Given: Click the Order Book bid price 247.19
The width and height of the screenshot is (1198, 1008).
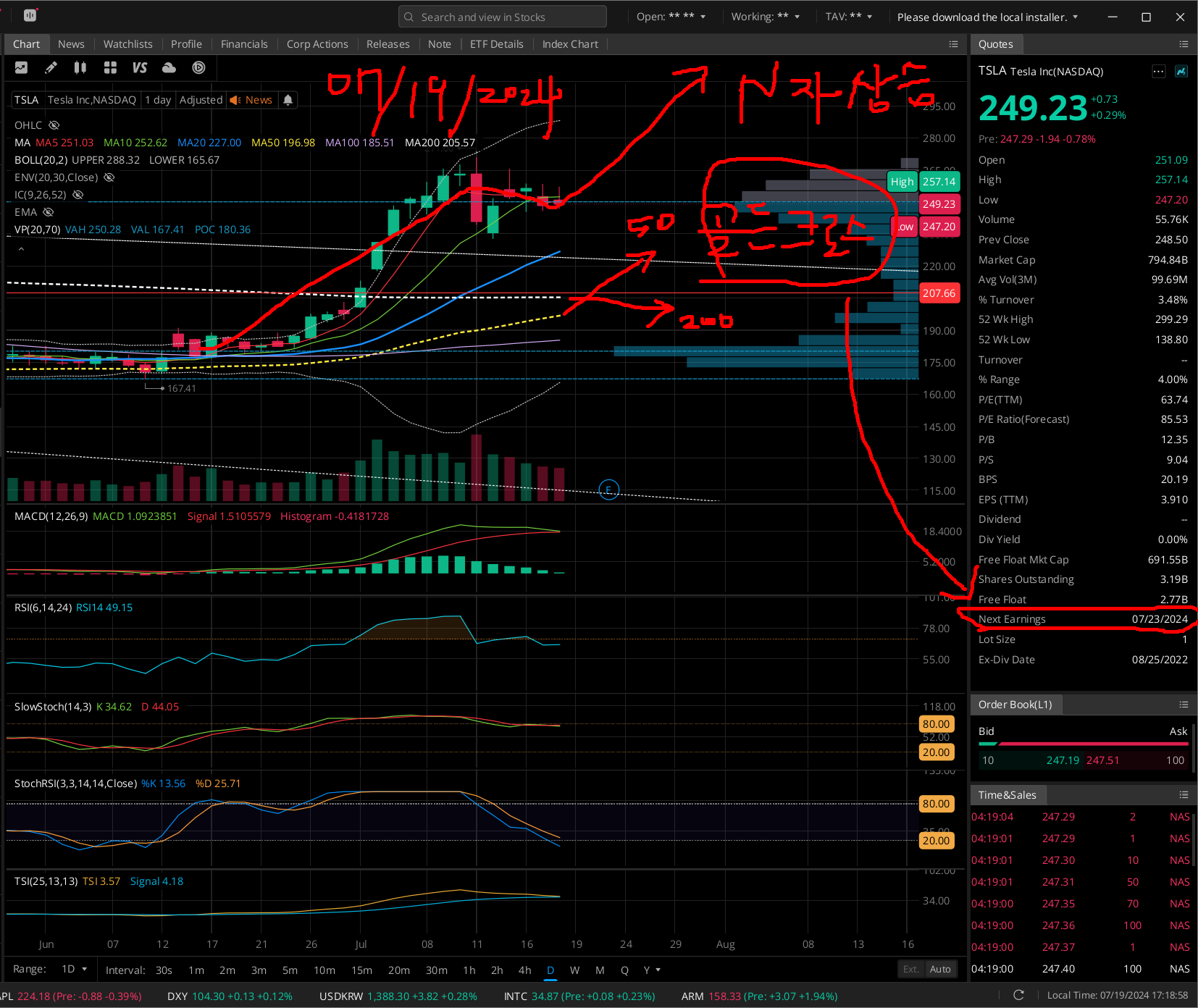Looking at the screenshot, I should click(x=1063, y=760).
